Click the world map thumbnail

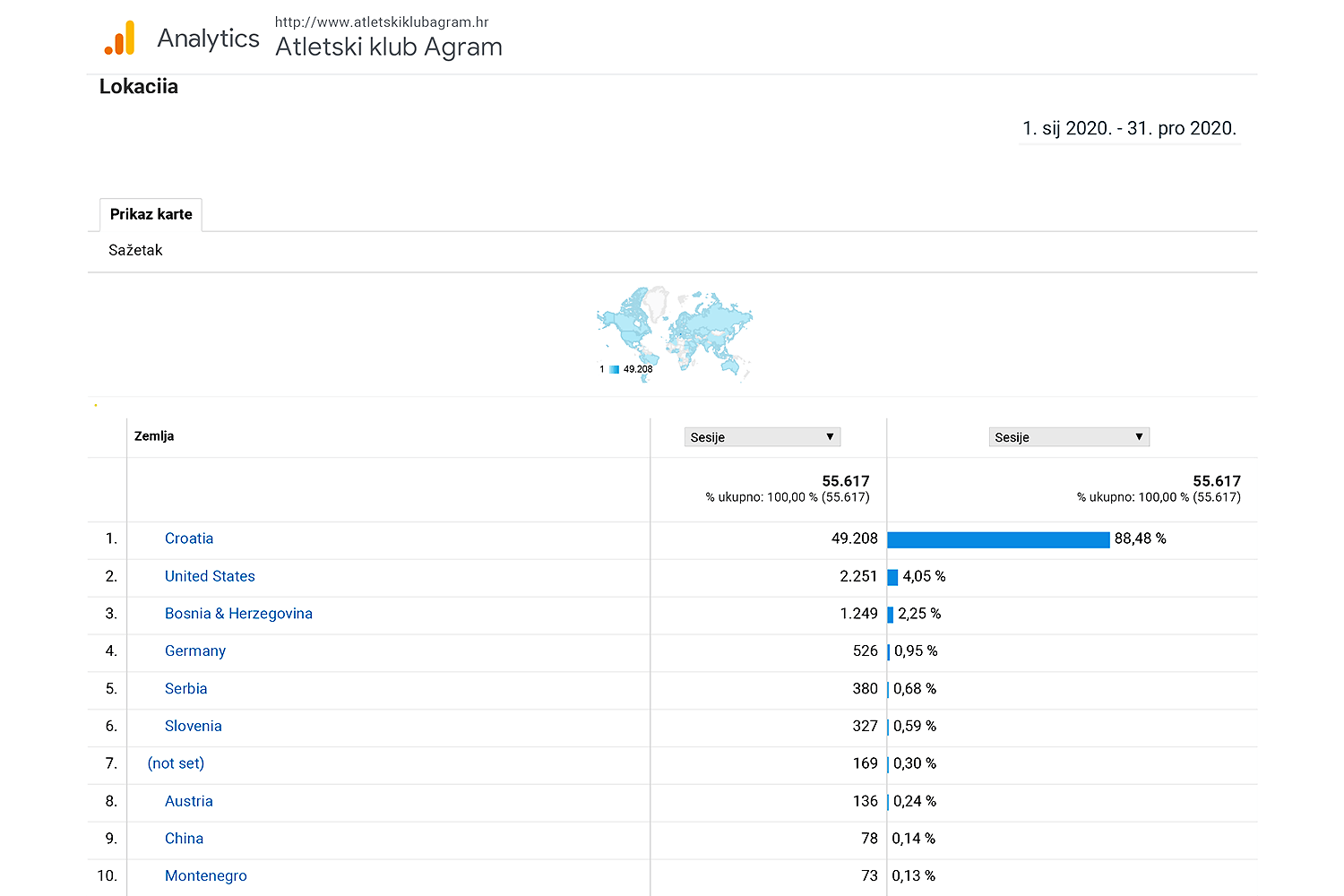tap(675, 332)
